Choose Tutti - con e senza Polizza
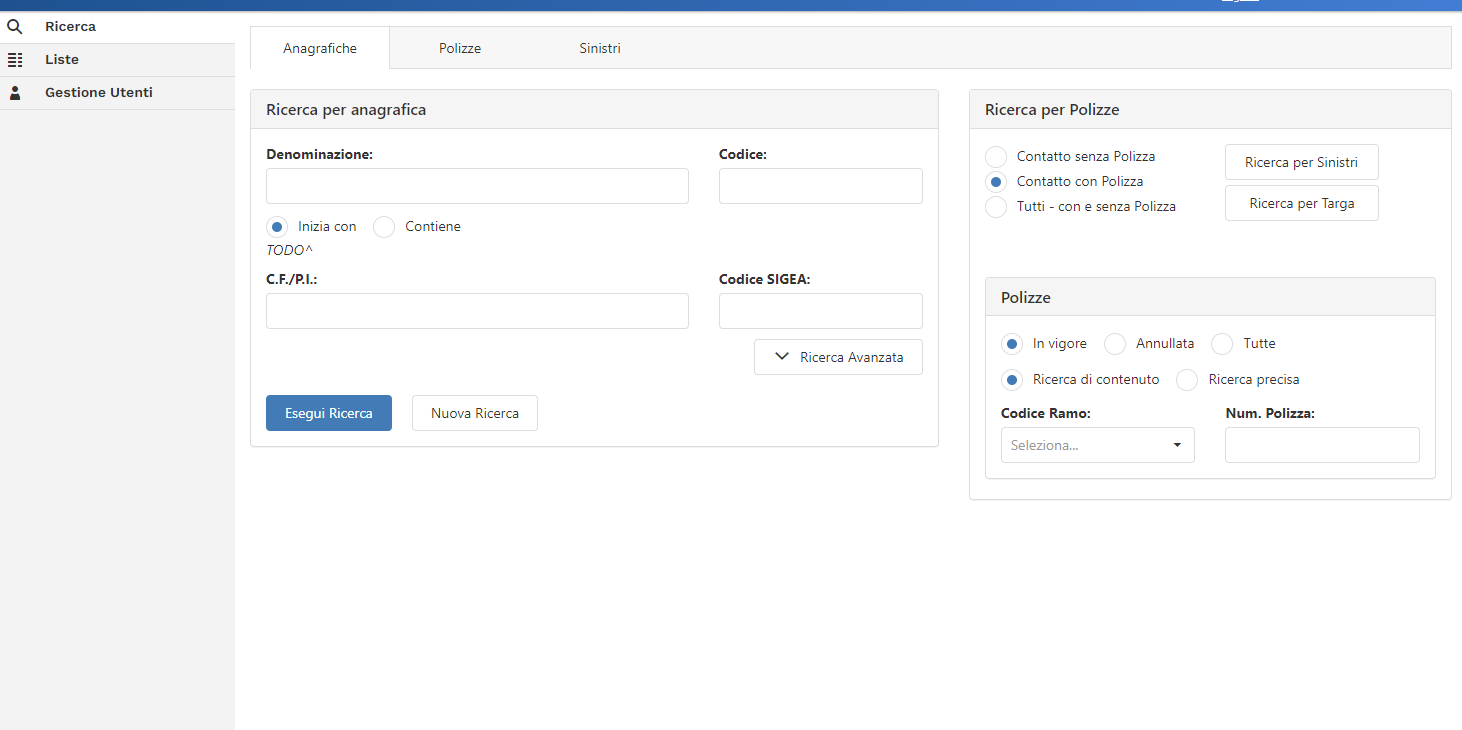The width and height of the screenshot is (1462, 730). 996,207
